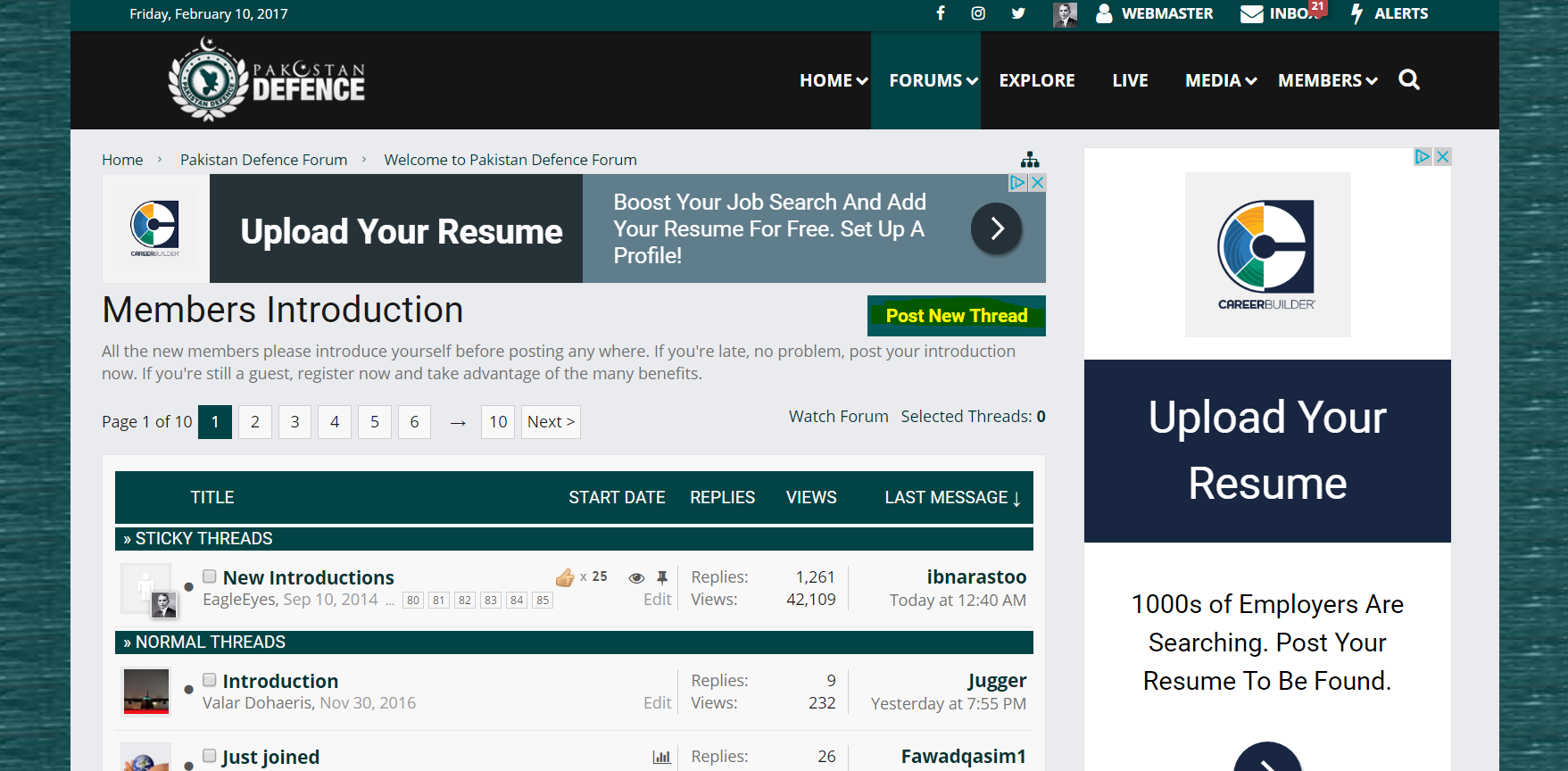Open the Inbox envelope icon
Image resolution: width=1568 pixels, height=771 pixels.
click(x=1252, y=13)
